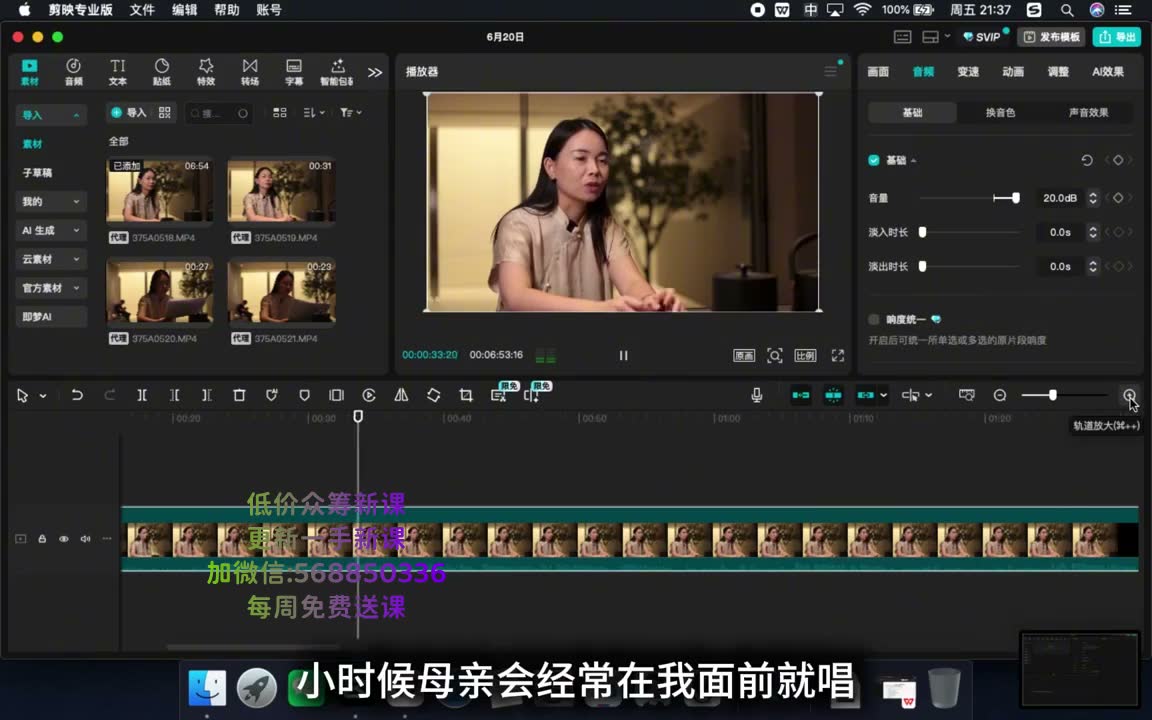Screen dimensions: 1152x720
Task: Expand the AI 生成 sidebar dropdown
Action: [51, 230]
